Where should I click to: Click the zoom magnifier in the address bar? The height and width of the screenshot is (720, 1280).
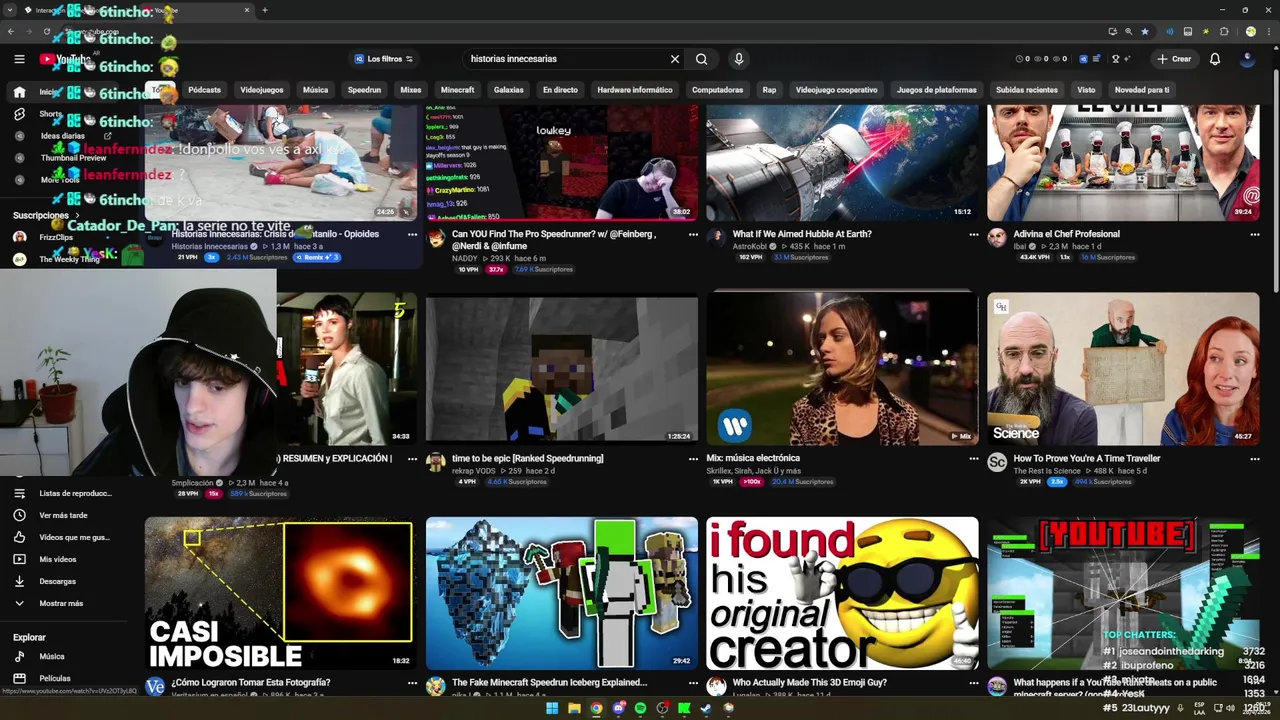(1128, 31)
